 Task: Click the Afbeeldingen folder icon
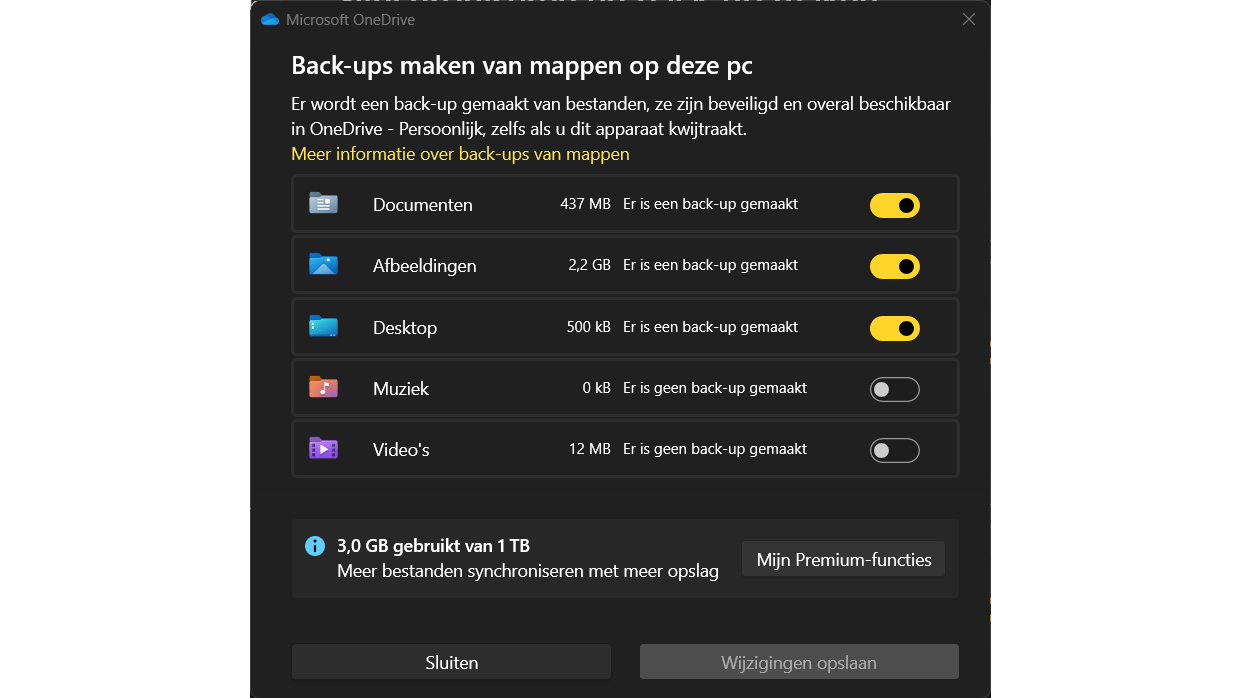[323, 265]
